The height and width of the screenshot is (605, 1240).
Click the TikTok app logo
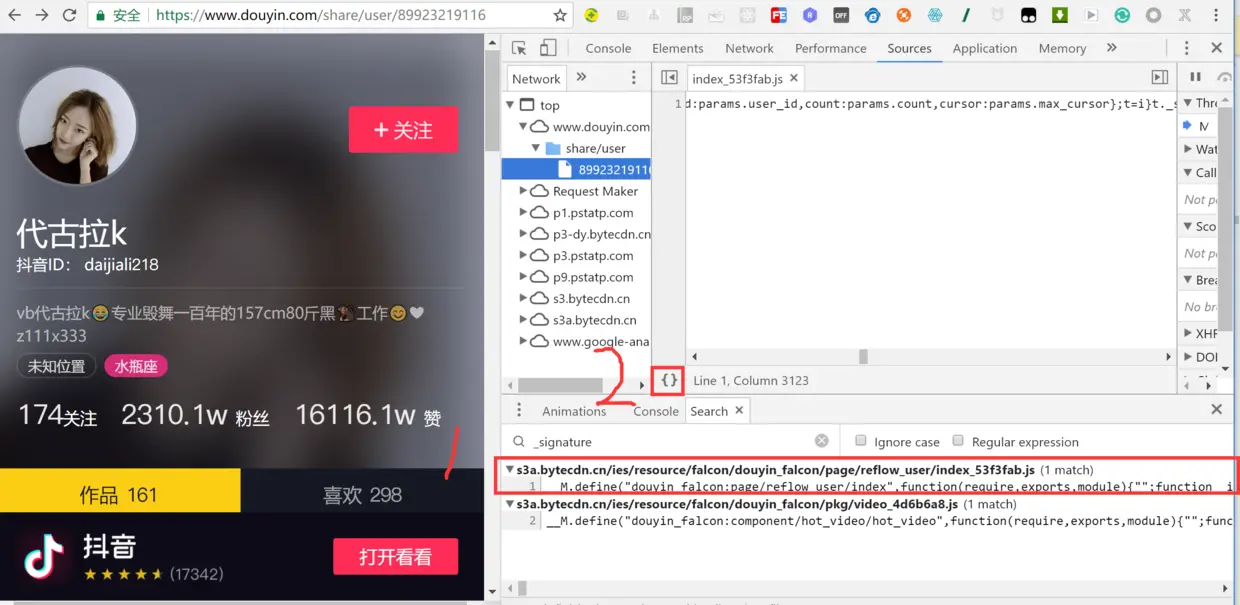point(43,557)
